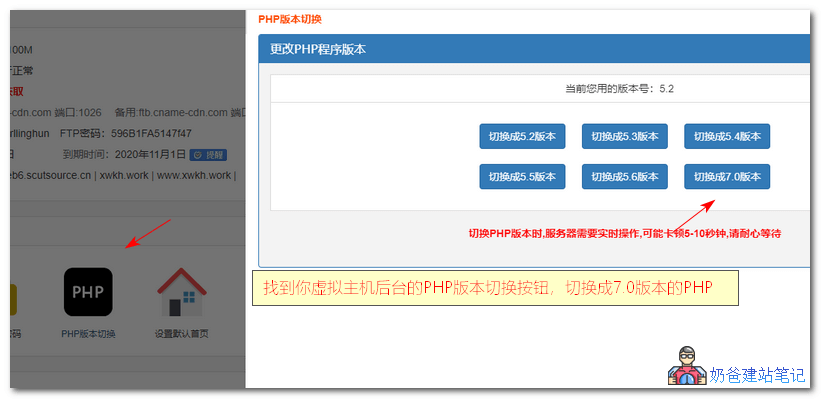Switch PHP to 切换成5.4版本
This screenshot has width=821, height=399.
(727, 136)
